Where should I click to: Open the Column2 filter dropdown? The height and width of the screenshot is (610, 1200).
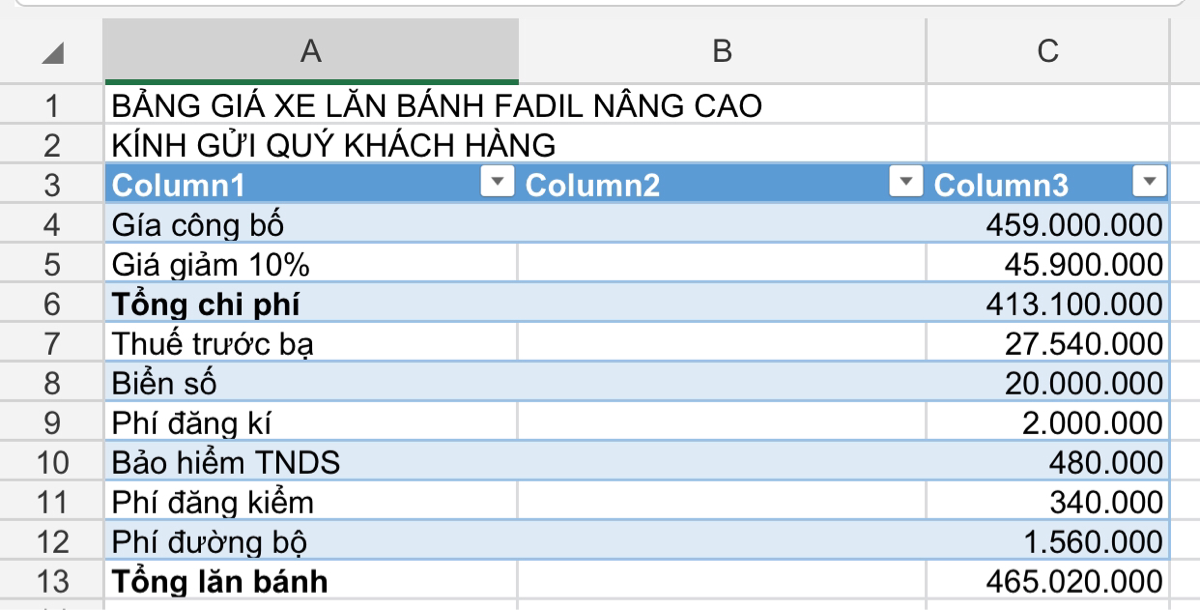pyautogui.click(x=906, y=181)
